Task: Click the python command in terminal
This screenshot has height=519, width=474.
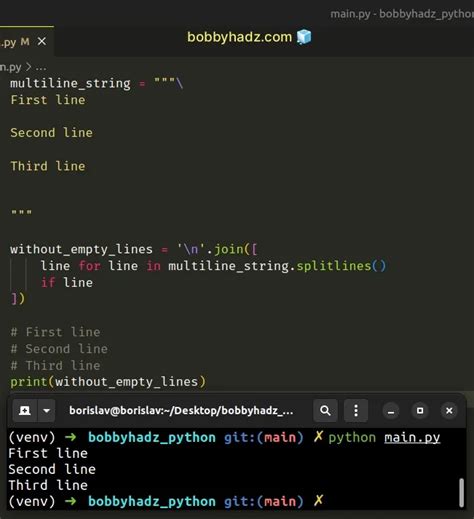Action: click(x=352, y=438)
